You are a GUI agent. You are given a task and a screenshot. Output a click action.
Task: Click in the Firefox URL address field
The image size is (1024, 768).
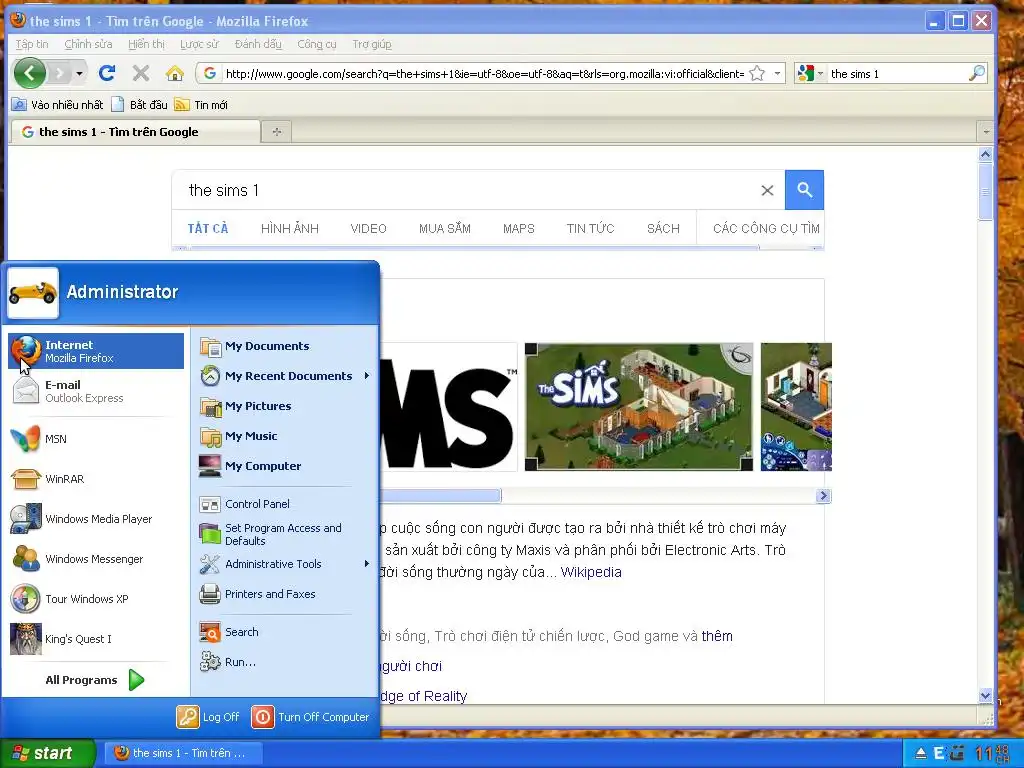484,73
